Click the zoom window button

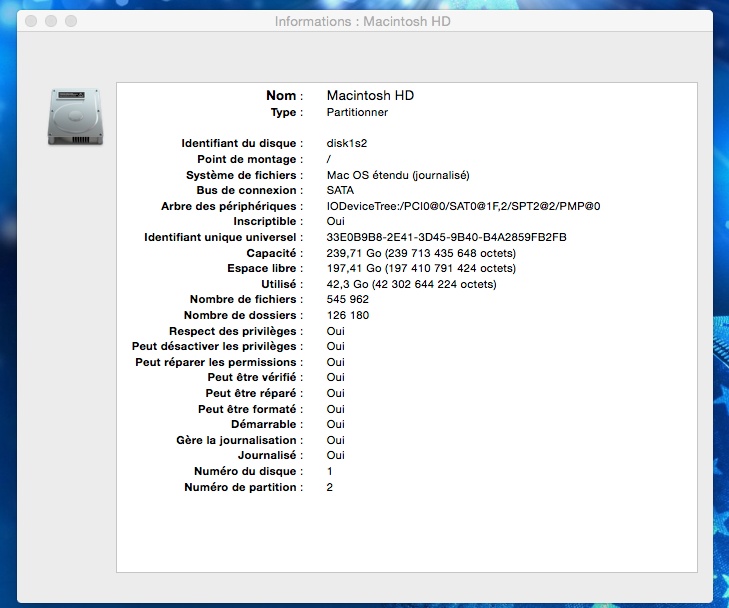pyautogui.click(x=71, y=21)
